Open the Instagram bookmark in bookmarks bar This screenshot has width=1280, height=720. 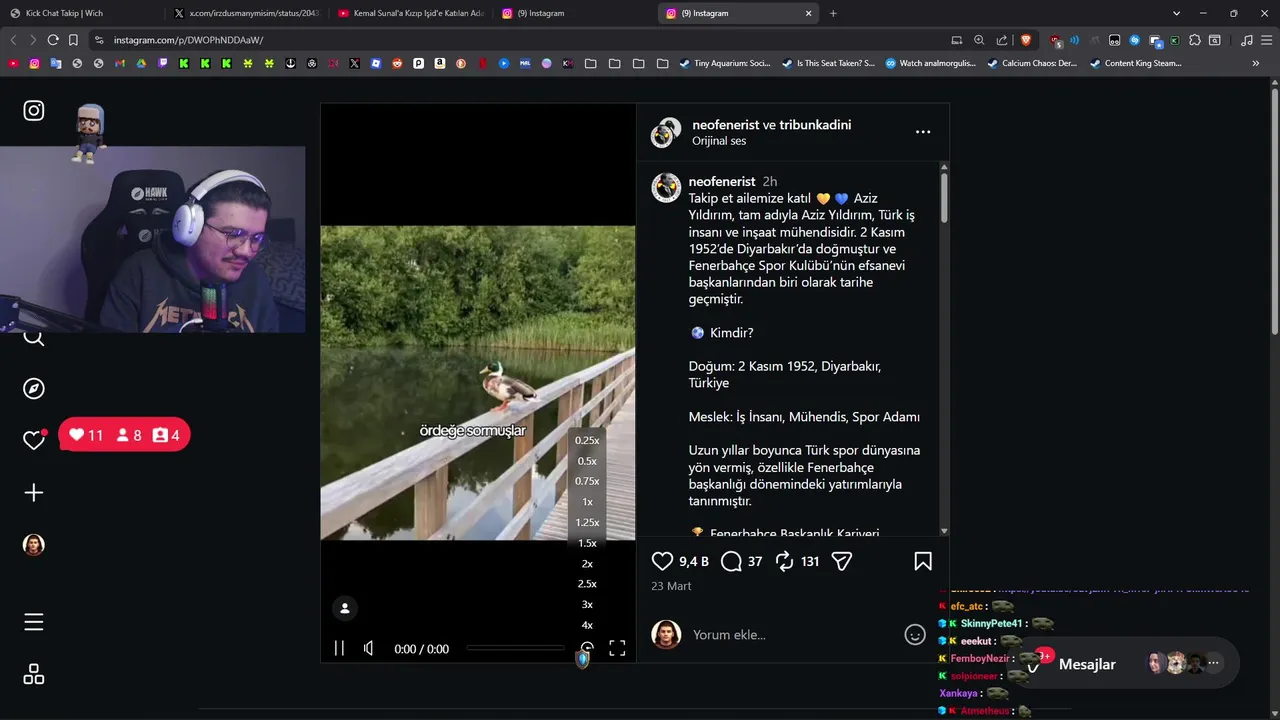34,63
